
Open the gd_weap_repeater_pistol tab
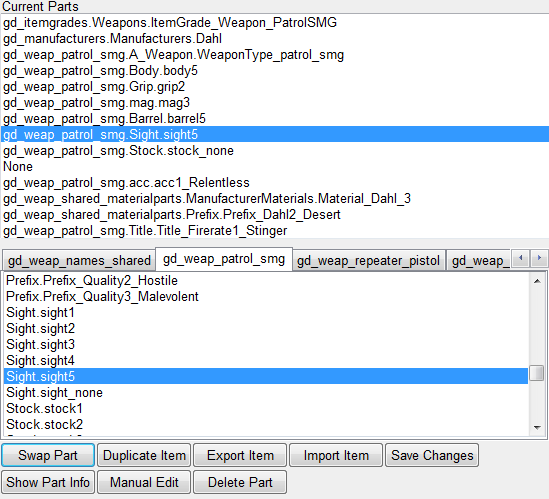point(368,261)
